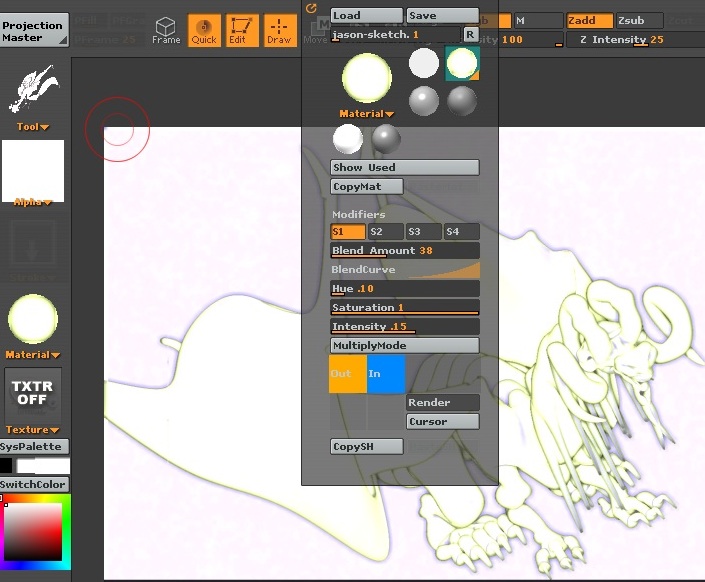This screenshot has width=705, height=582.
Task: Toggle the Quick 3D edit icon
Action: click(x=204, y=31)
